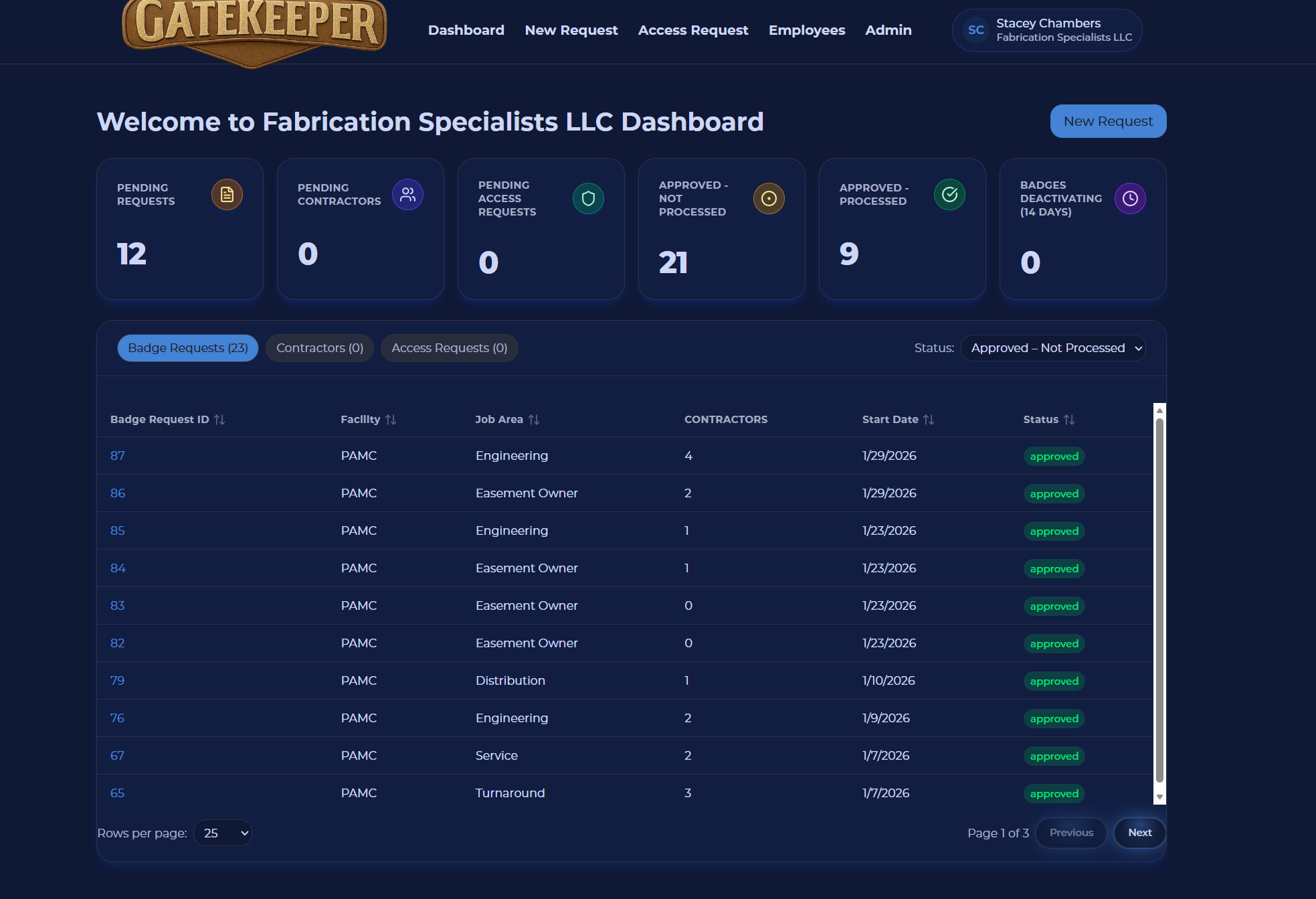The width and height of the screenshot is (1316, 899).
Task: Click the Pending Contractors people icon
Action: 407,195
